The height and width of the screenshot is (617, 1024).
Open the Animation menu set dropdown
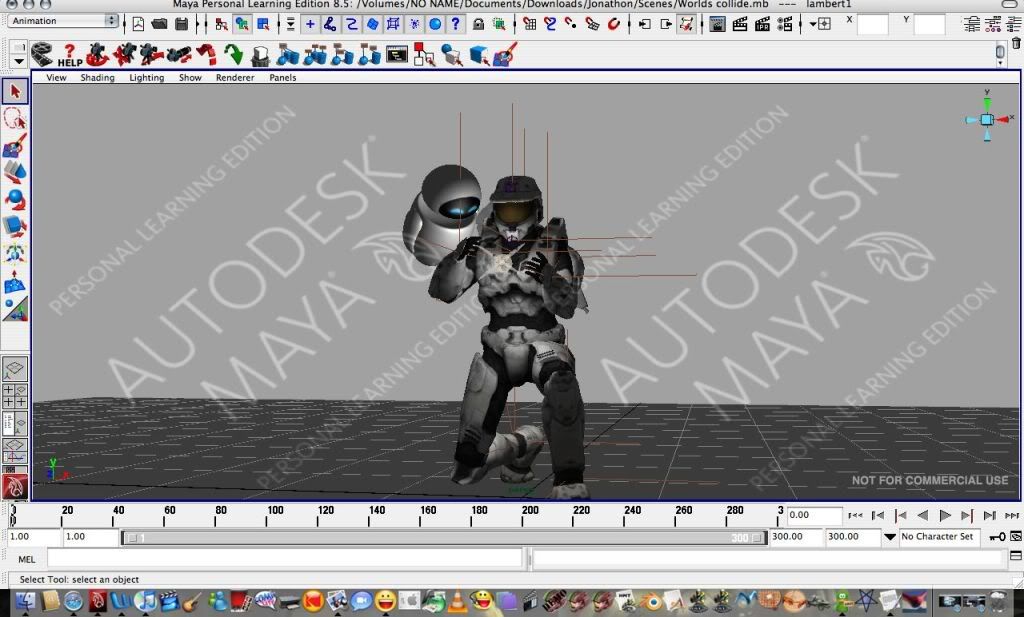(63, 21)
